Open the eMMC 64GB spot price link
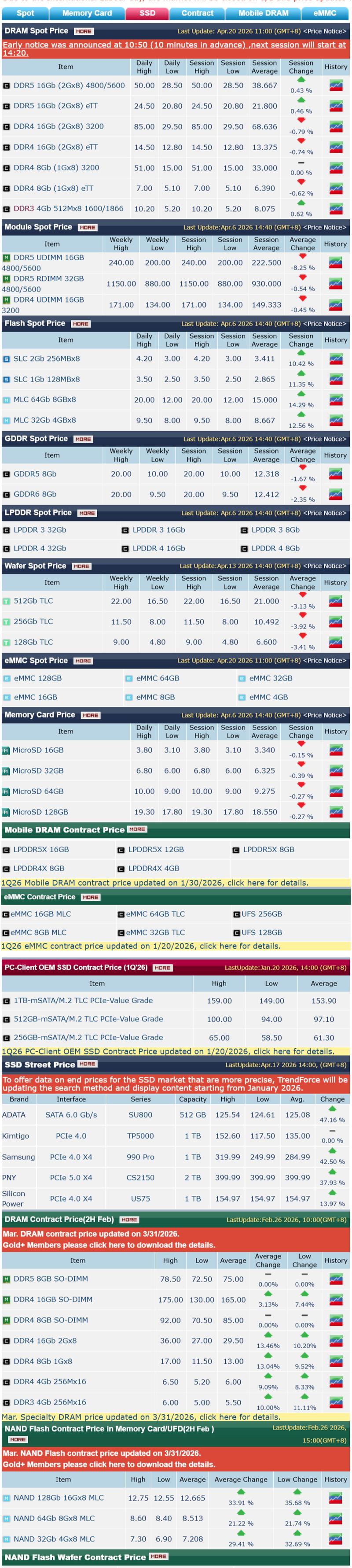352x1568 pixels. tap(158, 678)
